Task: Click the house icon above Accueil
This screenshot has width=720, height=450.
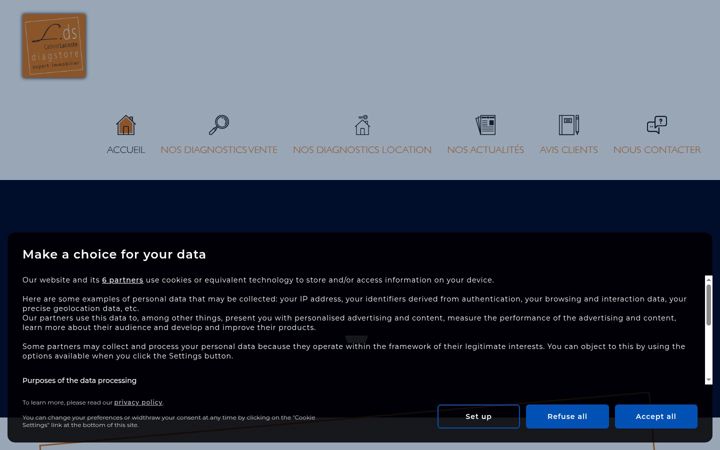Action: 126,125
